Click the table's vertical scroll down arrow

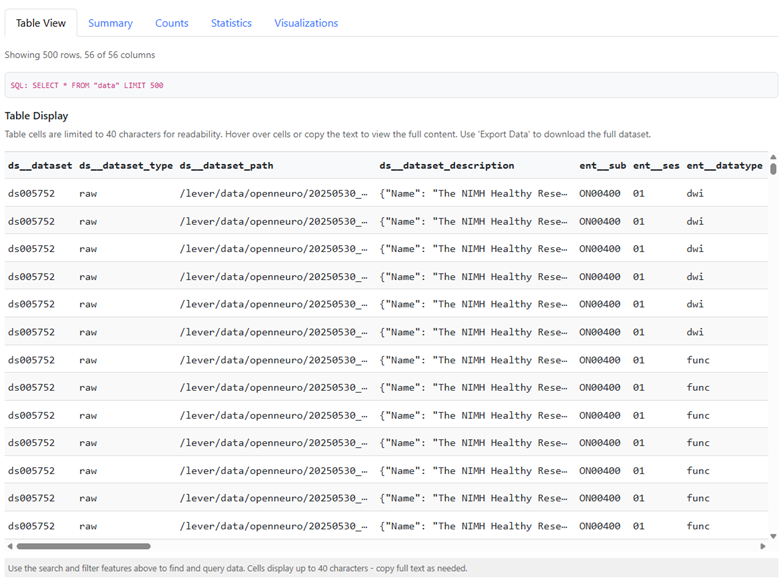coord(773,536)
